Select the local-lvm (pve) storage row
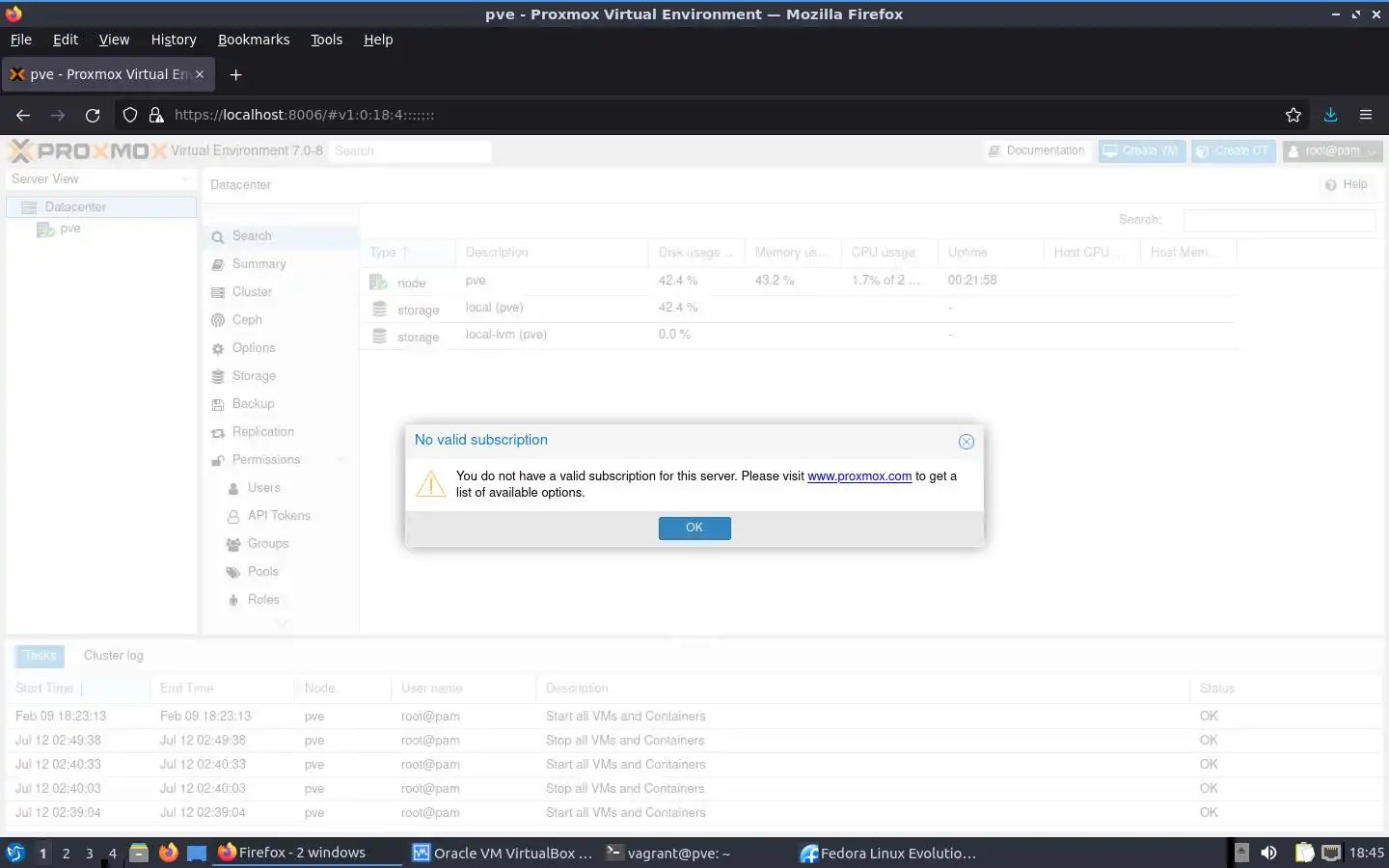This screenshot has width=1389, height=868. [x=798, y=335]
